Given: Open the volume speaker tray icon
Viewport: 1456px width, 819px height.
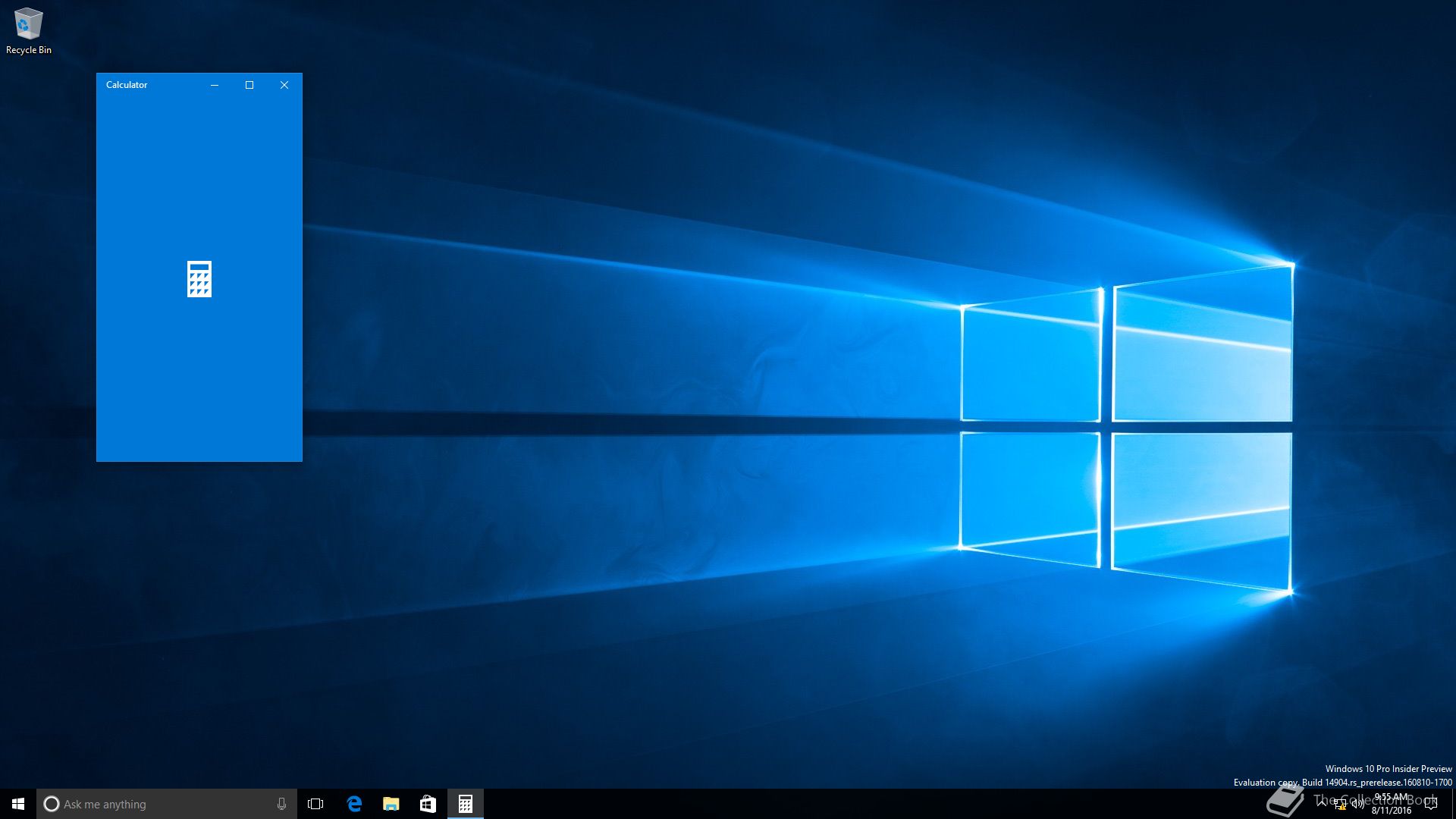Looking at the screenshot, I should [x=1358, y=805].
